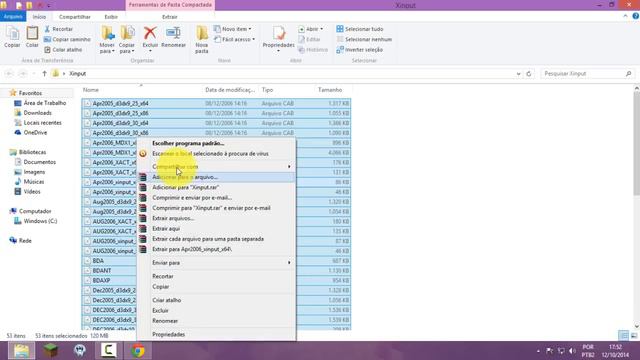This screenshot has height=360, width=640.
Task: Click Recortar in the ribbon
Action: point(58,29)
